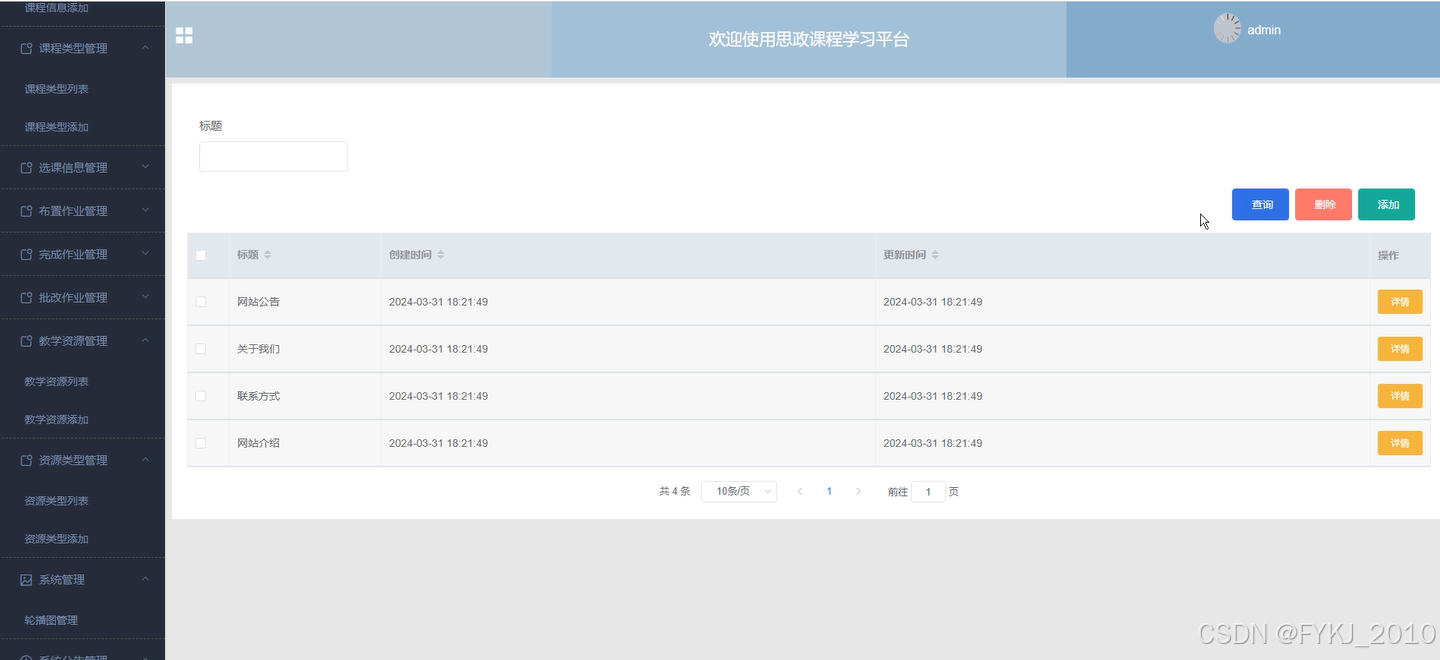Image resolution: width=1440 pixels, height=660 pixels.
Task: Go to previous page arrow
Action: 799,491
